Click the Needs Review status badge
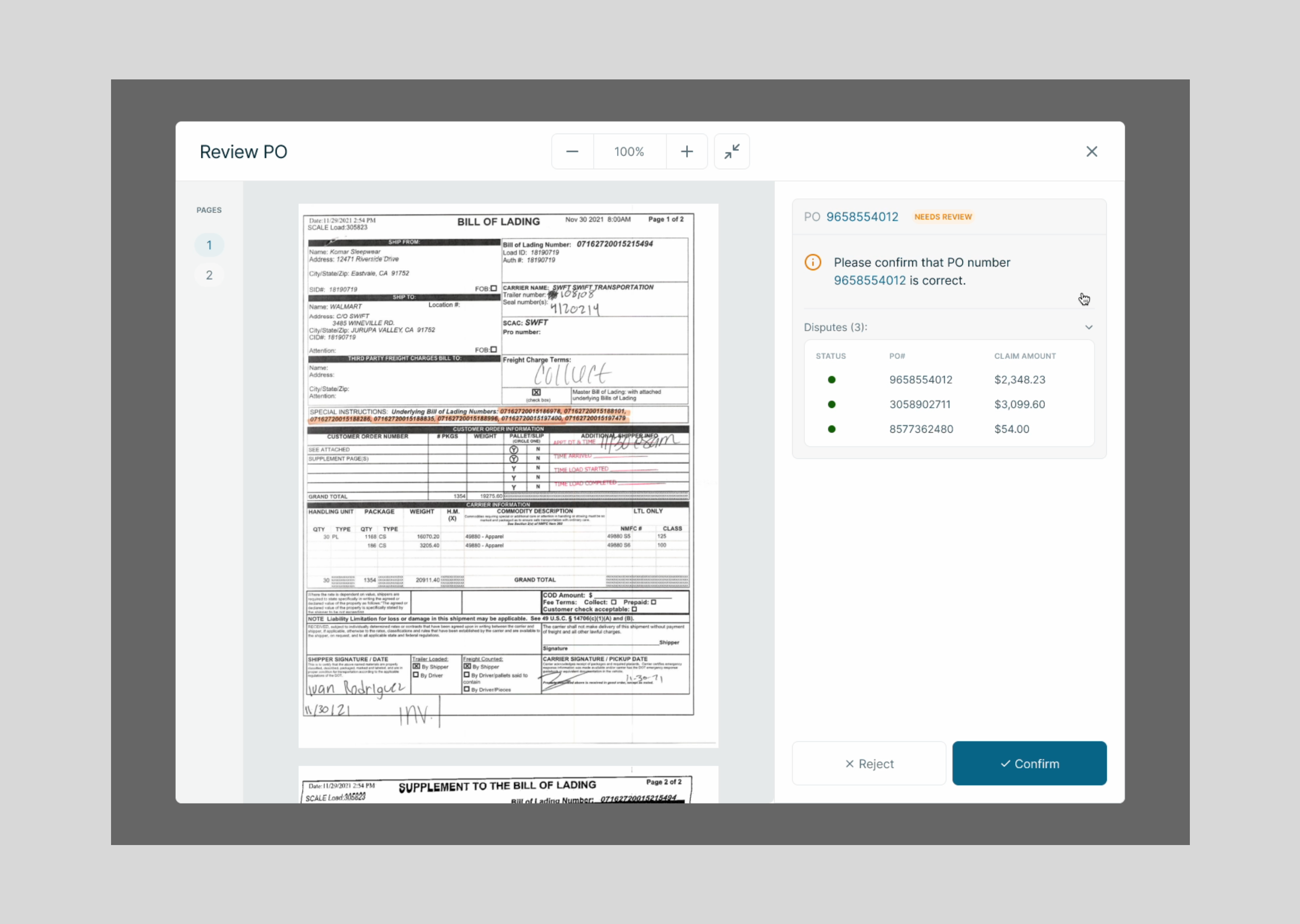The image size is (1300, 924). [x=942, y=217]
